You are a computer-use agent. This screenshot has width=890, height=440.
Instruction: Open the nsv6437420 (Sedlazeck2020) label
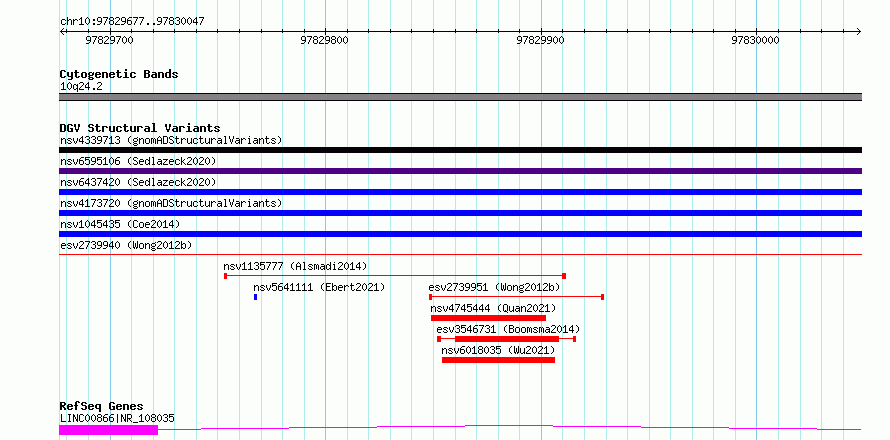[138, 182]
